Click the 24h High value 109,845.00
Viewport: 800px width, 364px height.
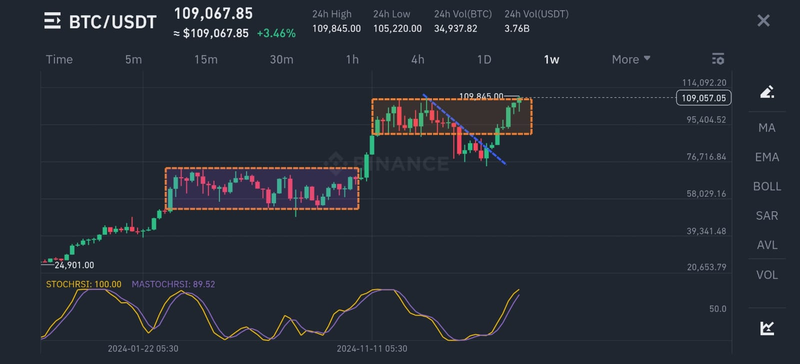pos(337,29)
